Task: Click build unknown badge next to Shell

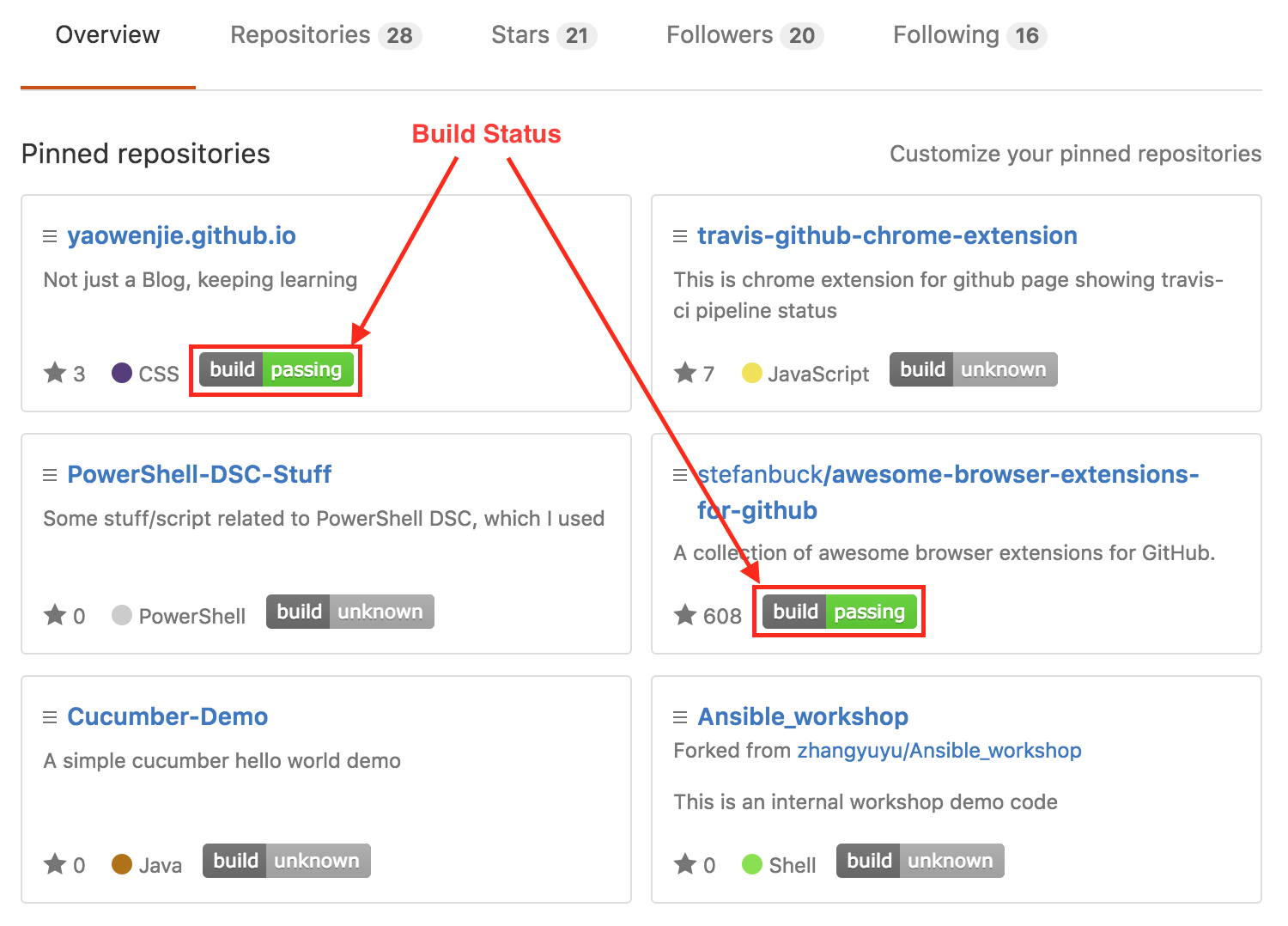Action: [x=920, y=861]
